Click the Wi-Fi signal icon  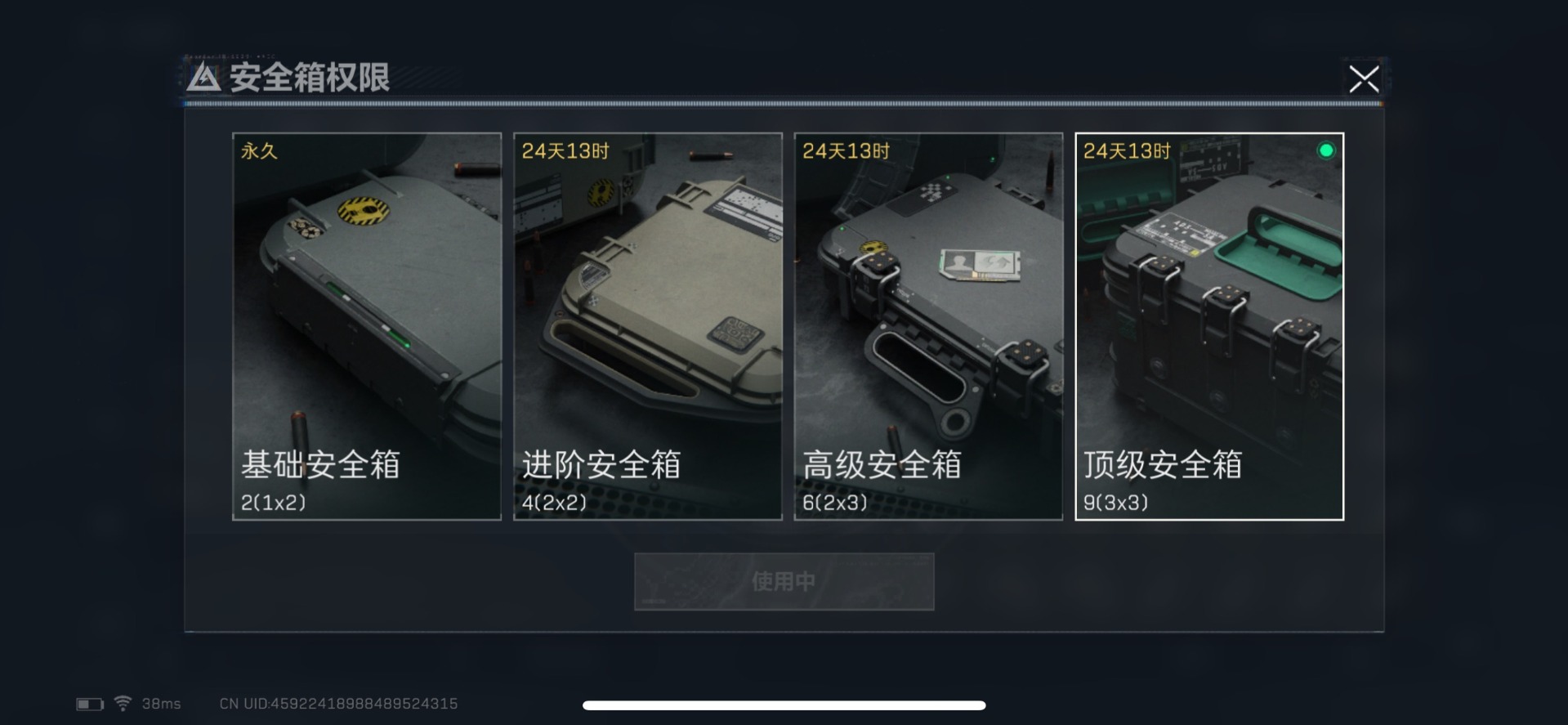123,703
